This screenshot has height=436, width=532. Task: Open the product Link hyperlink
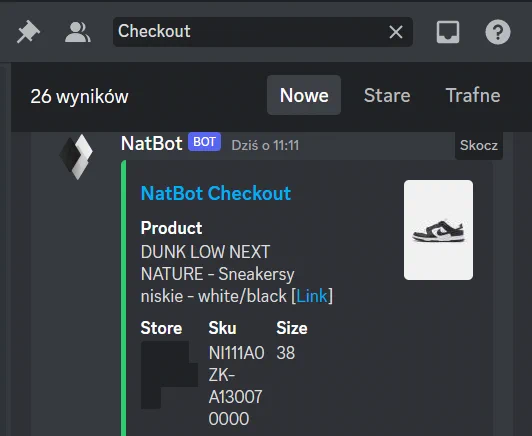tap(312, 296)
